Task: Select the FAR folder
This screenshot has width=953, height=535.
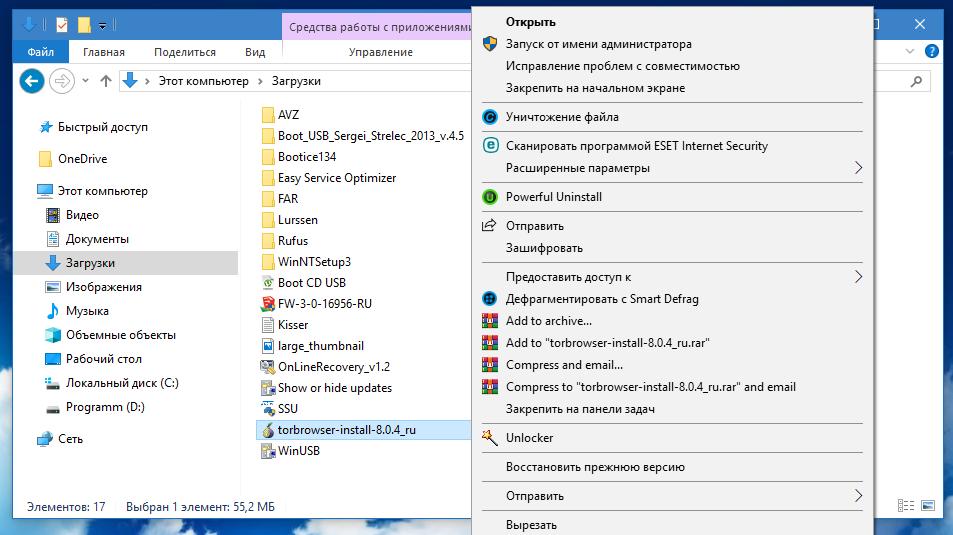Action: point(287,199)
